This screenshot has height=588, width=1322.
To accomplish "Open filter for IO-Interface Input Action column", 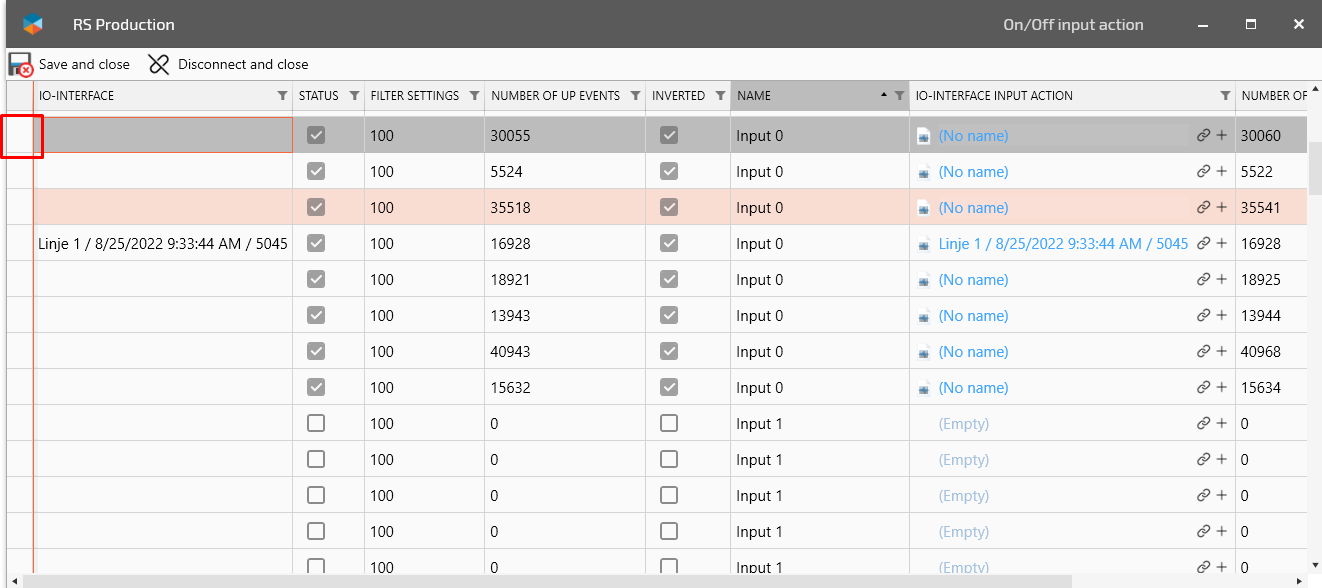I will point(1225,96).
